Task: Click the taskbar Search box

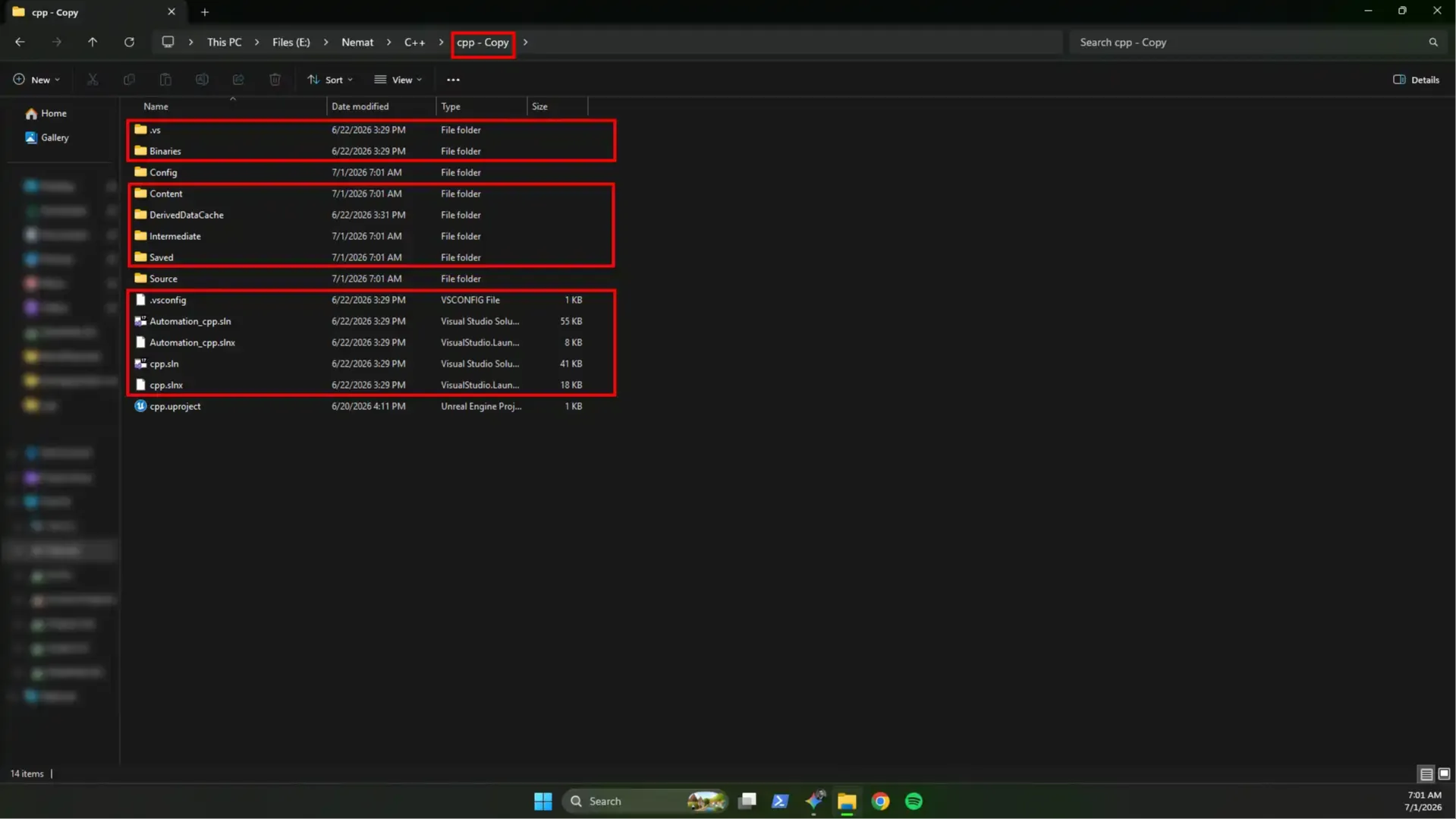Action: coord(644,802)
